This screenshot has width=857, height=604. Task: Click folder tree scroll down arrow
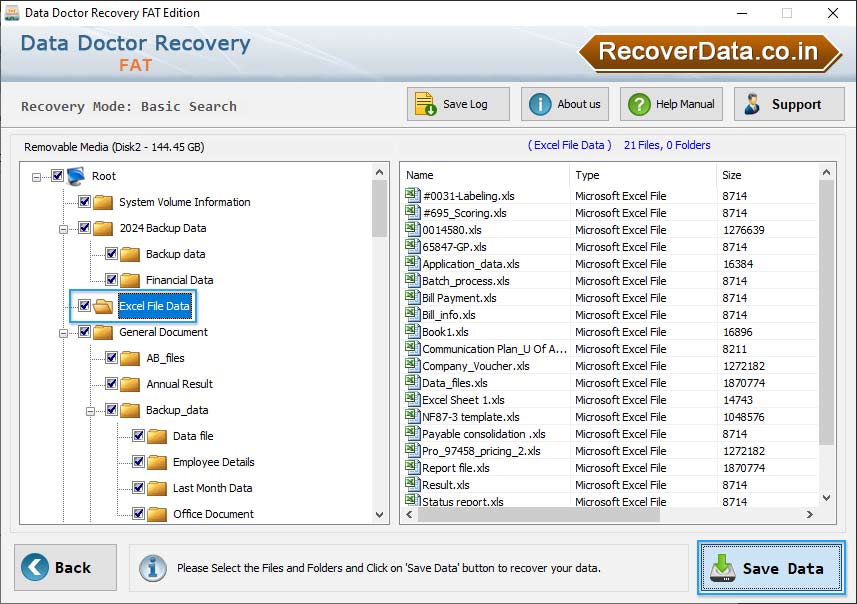379,515
